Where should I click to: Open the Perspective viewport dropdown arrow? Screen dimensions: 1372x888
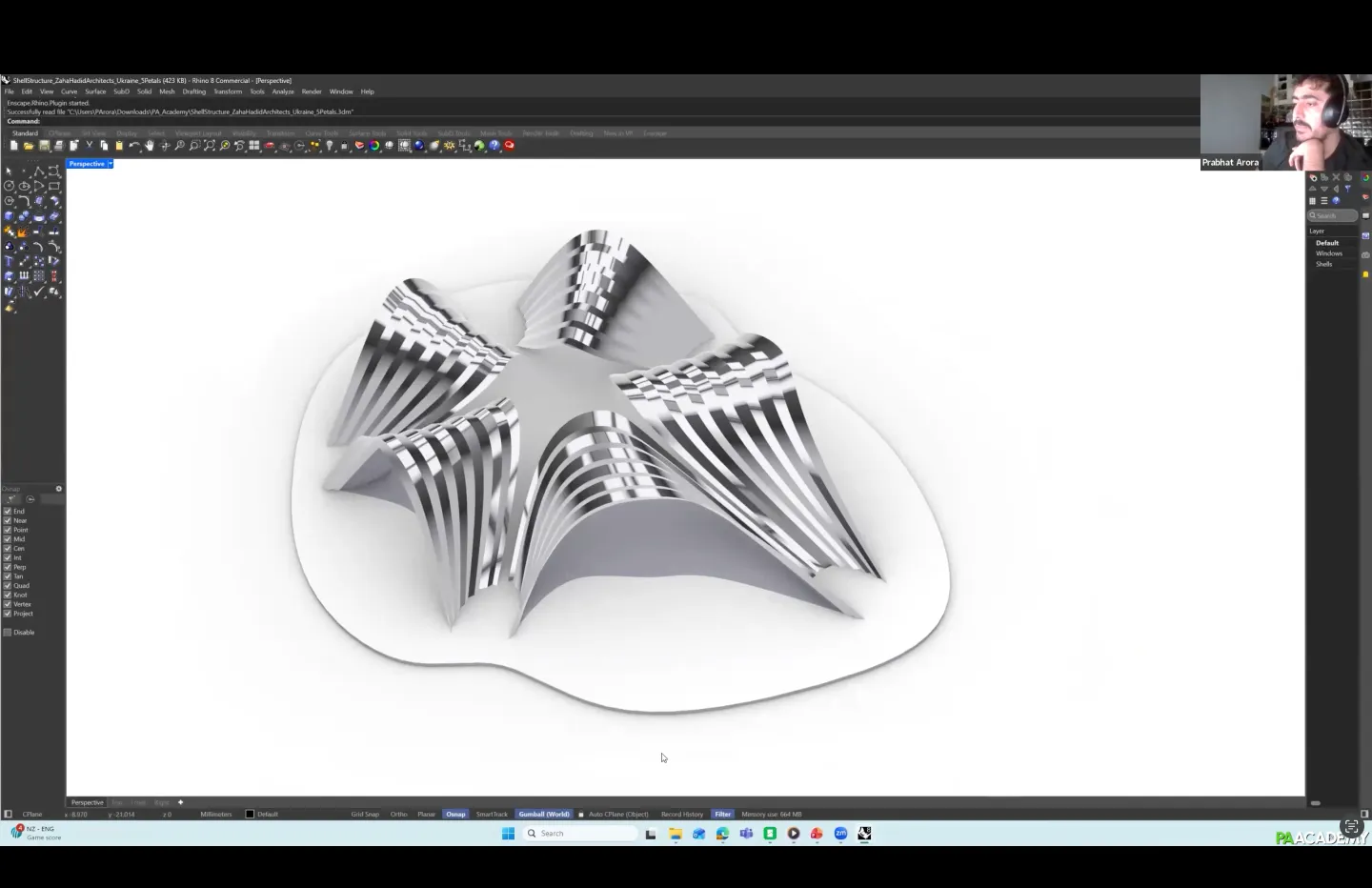[111, 164]
